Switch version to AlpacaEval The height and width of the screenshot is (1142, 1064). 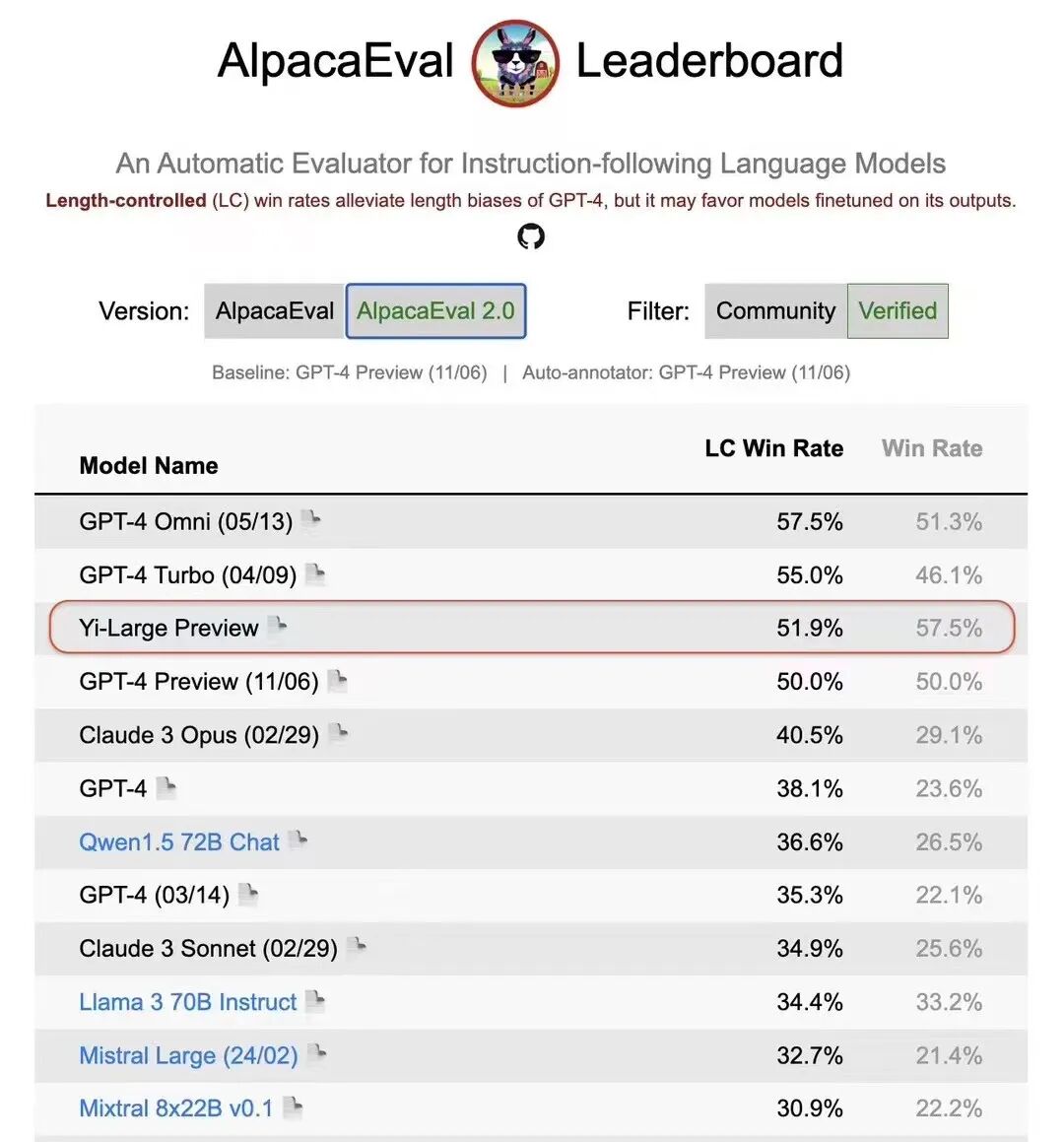point(275,311)
